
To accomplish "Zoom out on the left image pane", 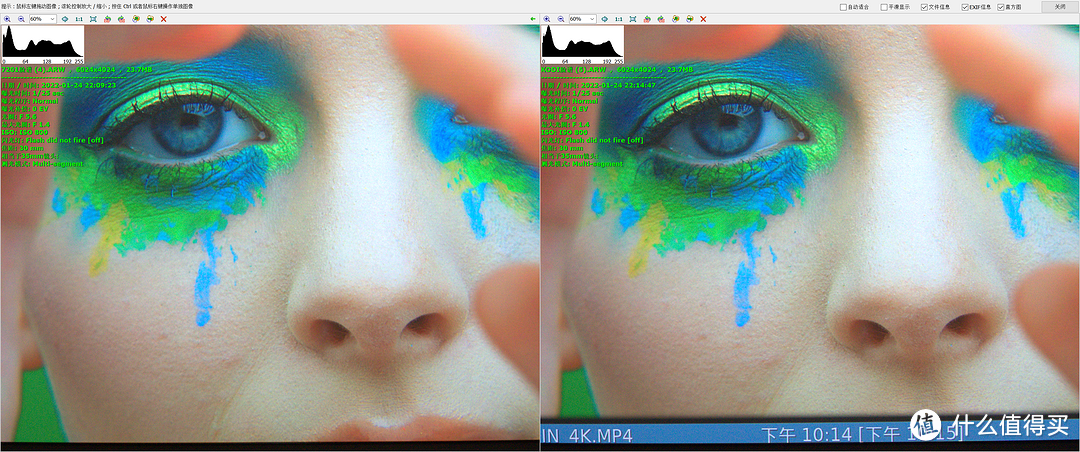I will click(x=21, y=19).
